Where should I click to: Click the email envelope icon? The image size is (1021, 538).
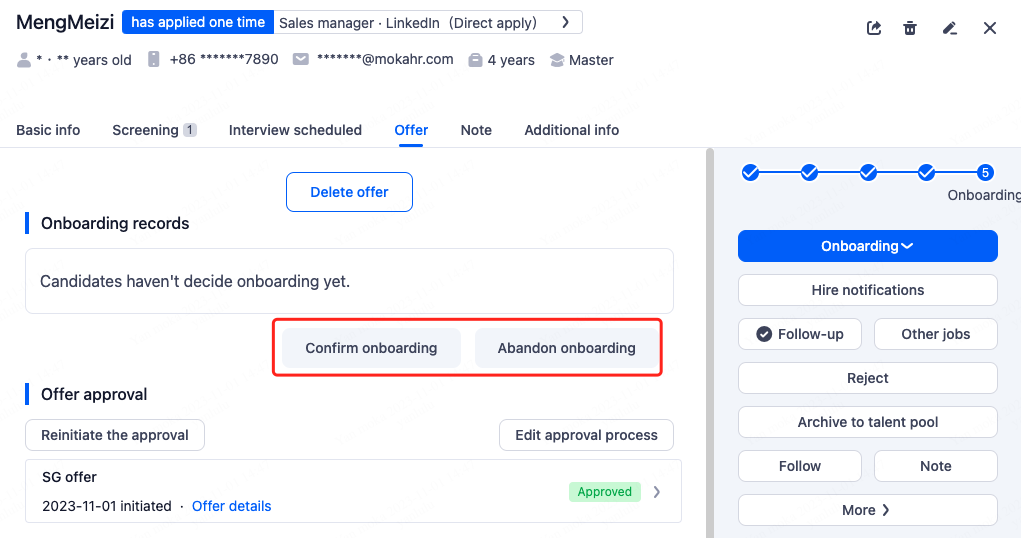tap(300, 60)
